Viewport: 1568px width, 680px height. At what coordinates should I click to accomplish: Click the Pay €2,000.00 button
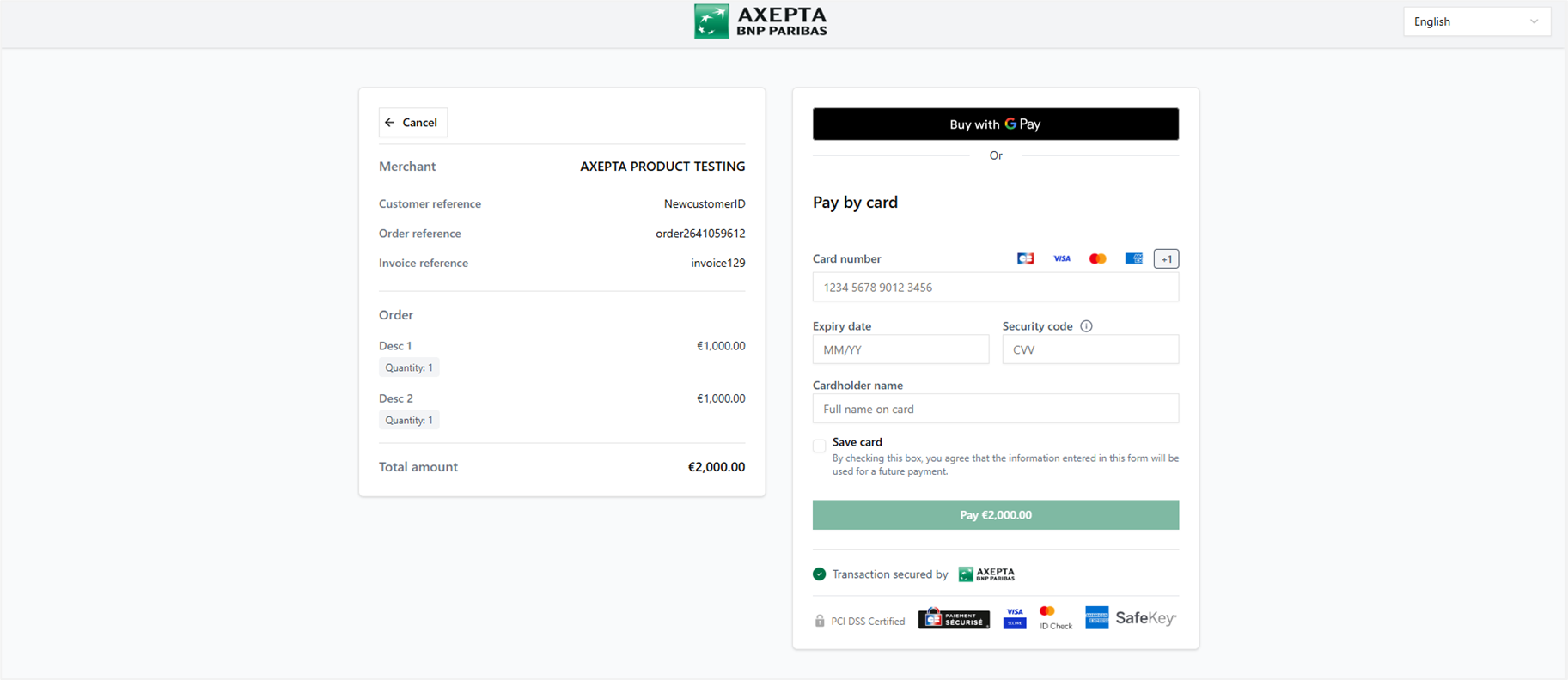pos(995,515)
